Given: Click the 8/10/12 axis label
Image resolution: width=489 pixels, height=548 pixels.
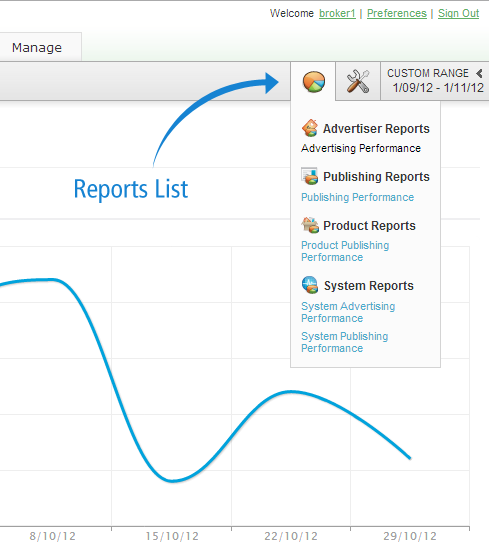Looking at the screenshot, I should pyautogui.click(x=52, y=536).
